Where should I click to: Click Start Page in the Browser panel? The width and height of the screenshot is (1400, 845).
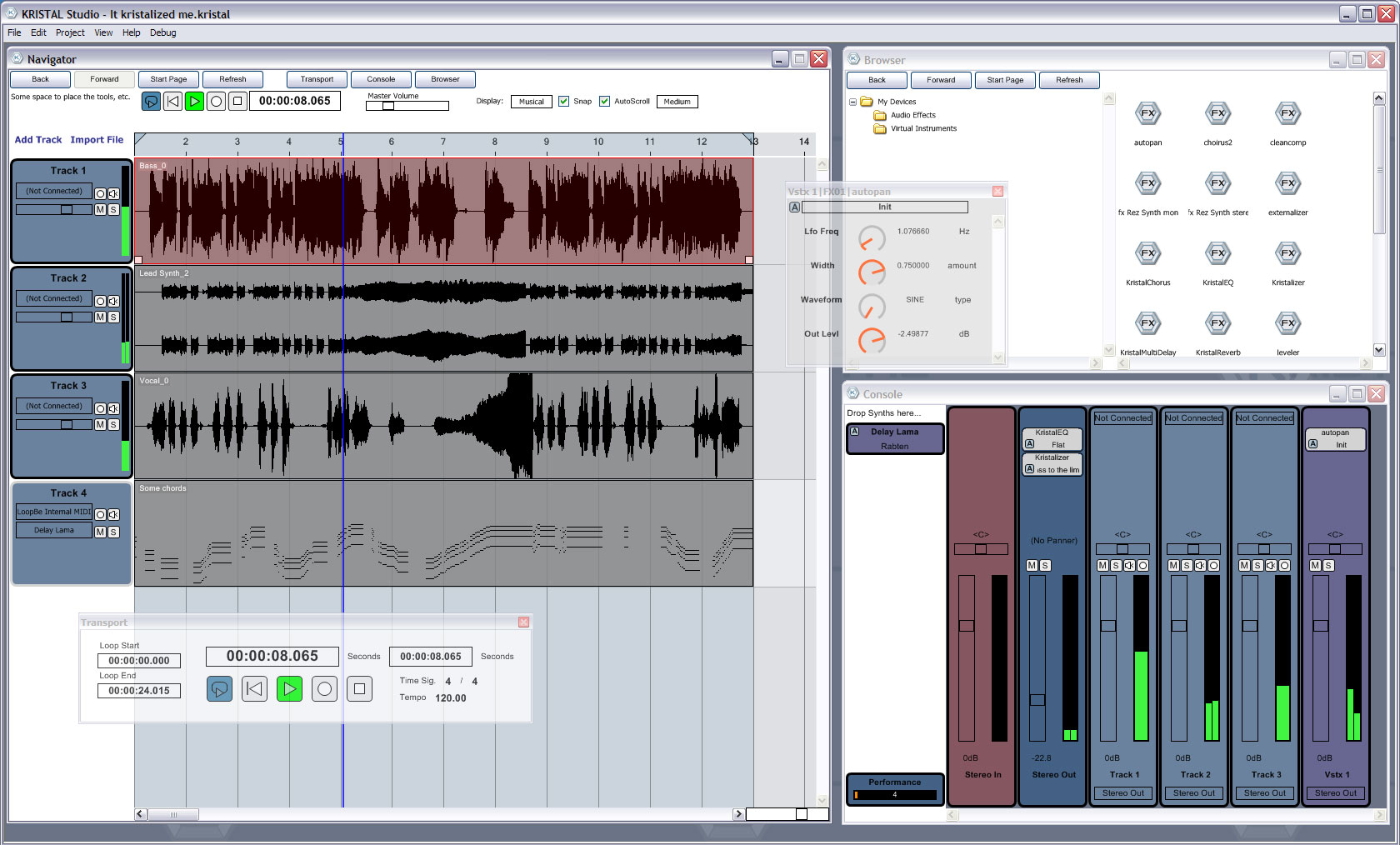click(x=1005, y=80)
